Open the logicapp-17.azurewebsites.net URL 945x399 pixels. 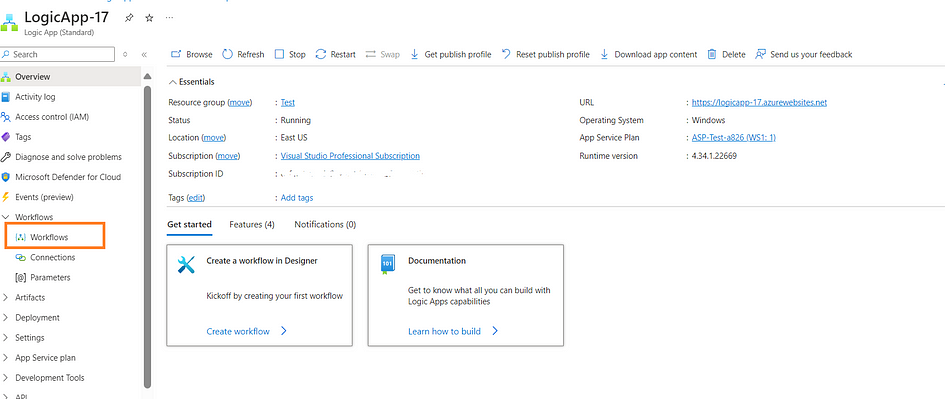759,102
